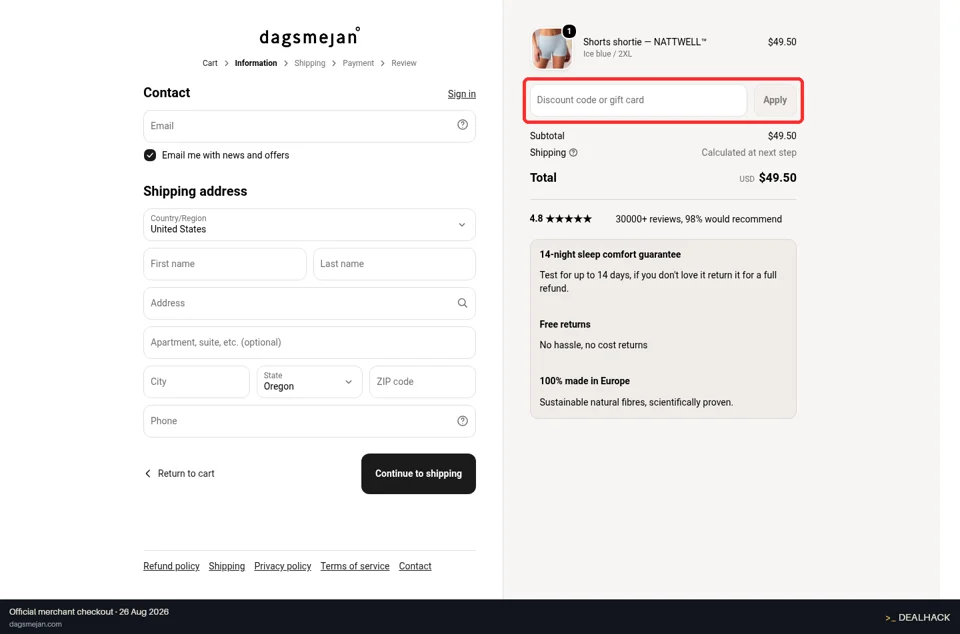Click the Phone field help icon
This screenshot has width=960, height=634.
[x=462, y=421]
